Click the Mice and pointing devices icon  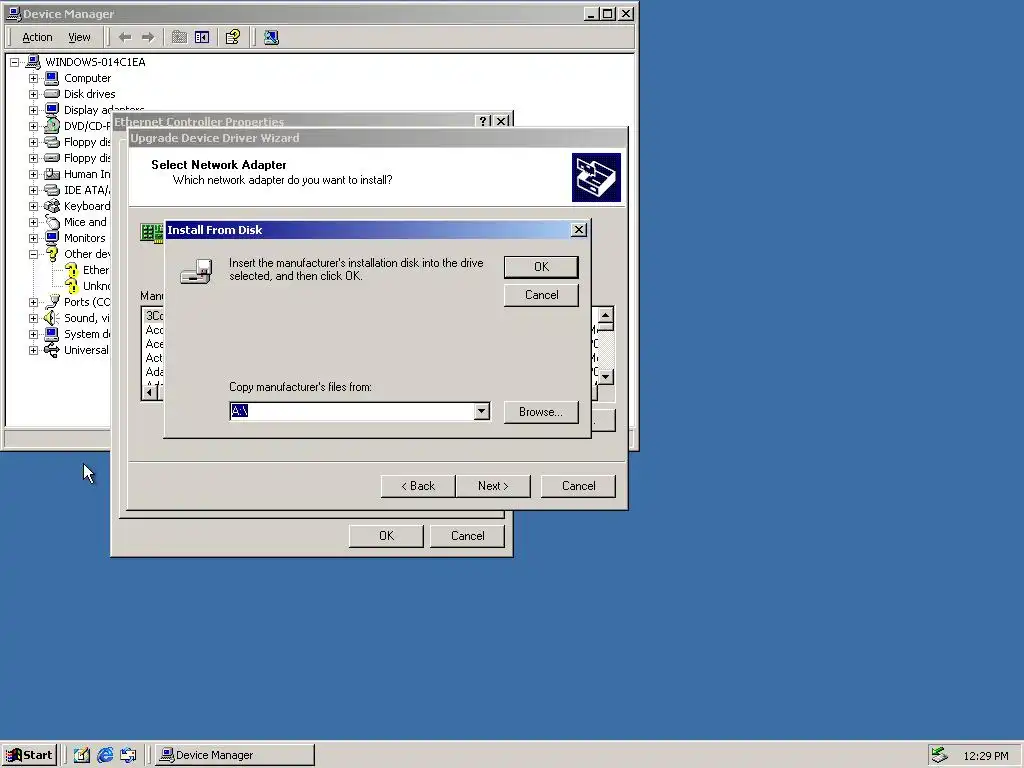pyautogui.click(x=52, y=222)
